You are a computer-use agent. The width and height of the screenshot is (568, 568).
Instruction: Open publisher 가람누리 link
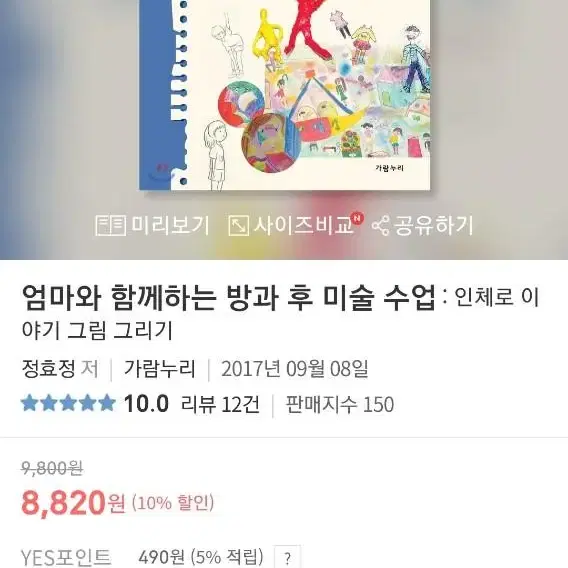[159, 369]
